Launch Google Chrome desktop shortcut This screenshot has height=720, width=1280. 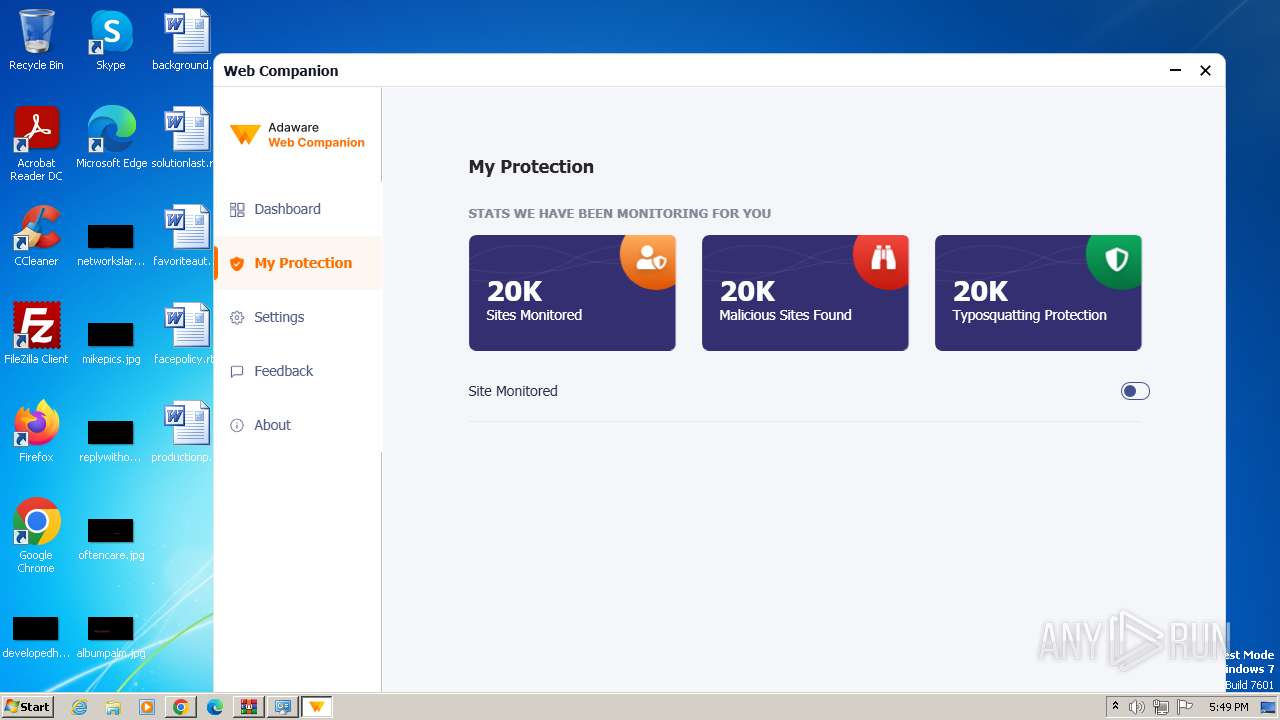coord(36,536)
